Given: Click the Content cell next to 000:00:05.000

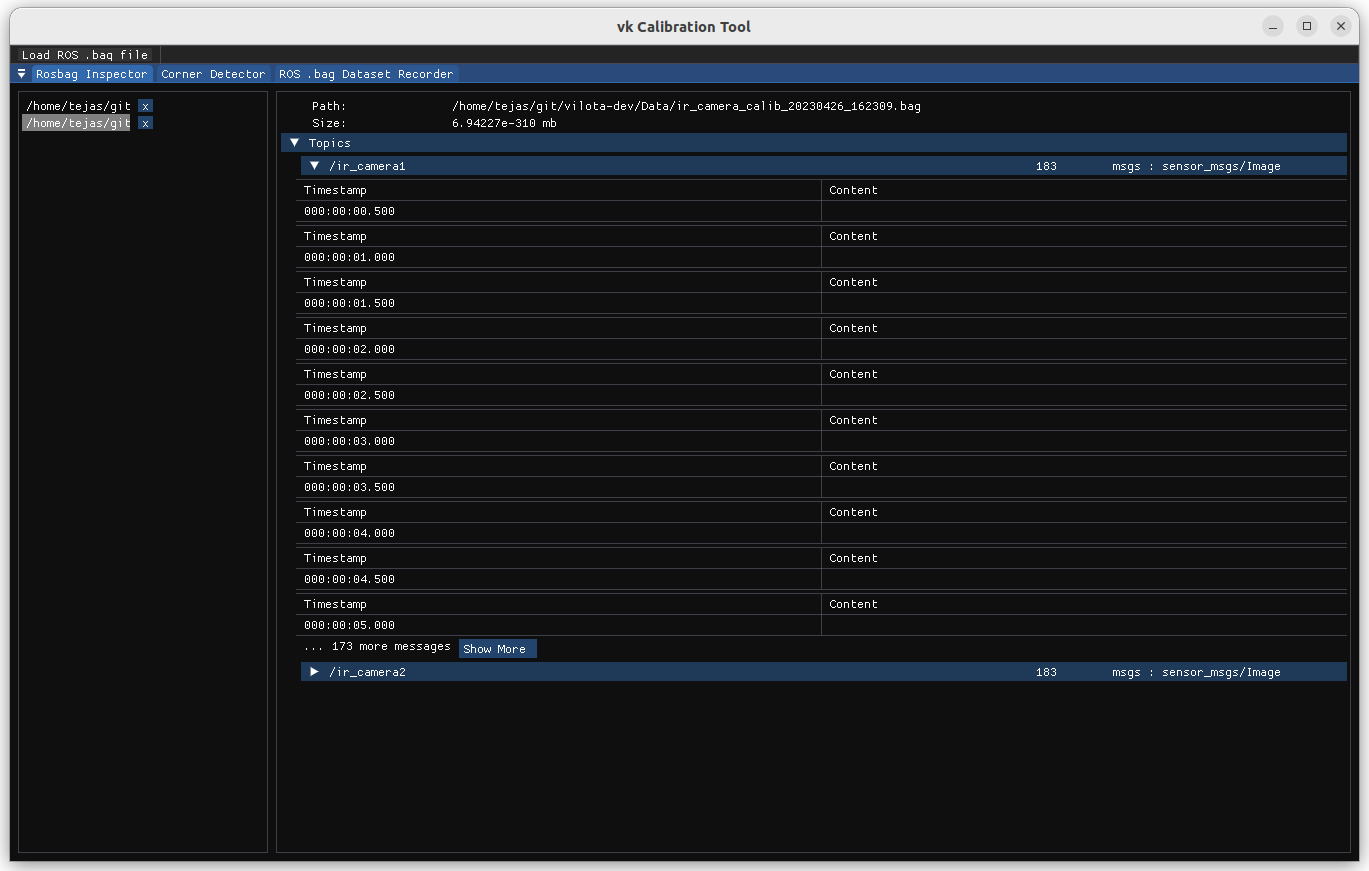Looking at the screenshot, I should click(1084, 625).
